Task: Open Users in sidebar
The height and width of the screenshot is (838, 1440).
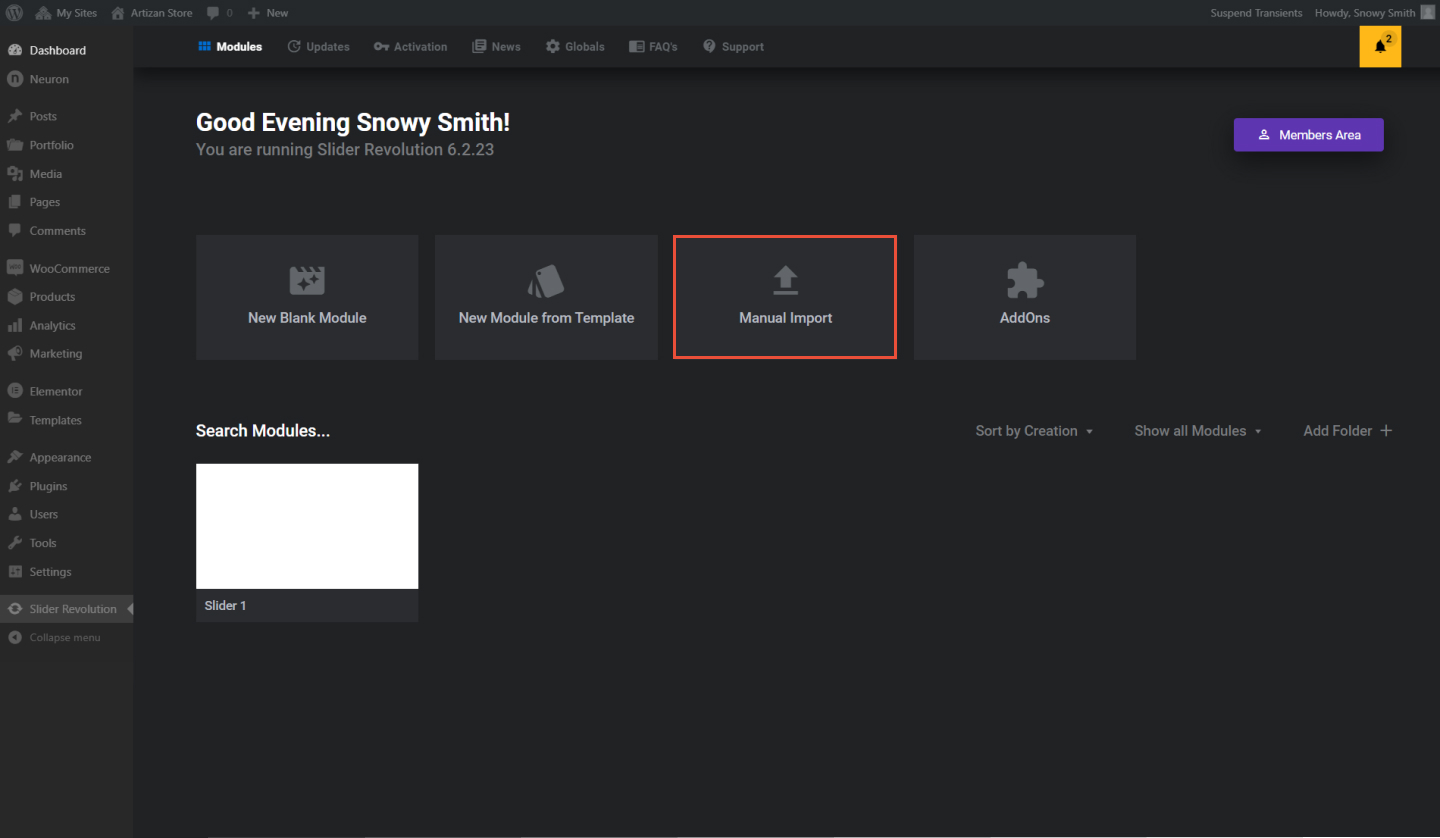Action: point(66,514)
